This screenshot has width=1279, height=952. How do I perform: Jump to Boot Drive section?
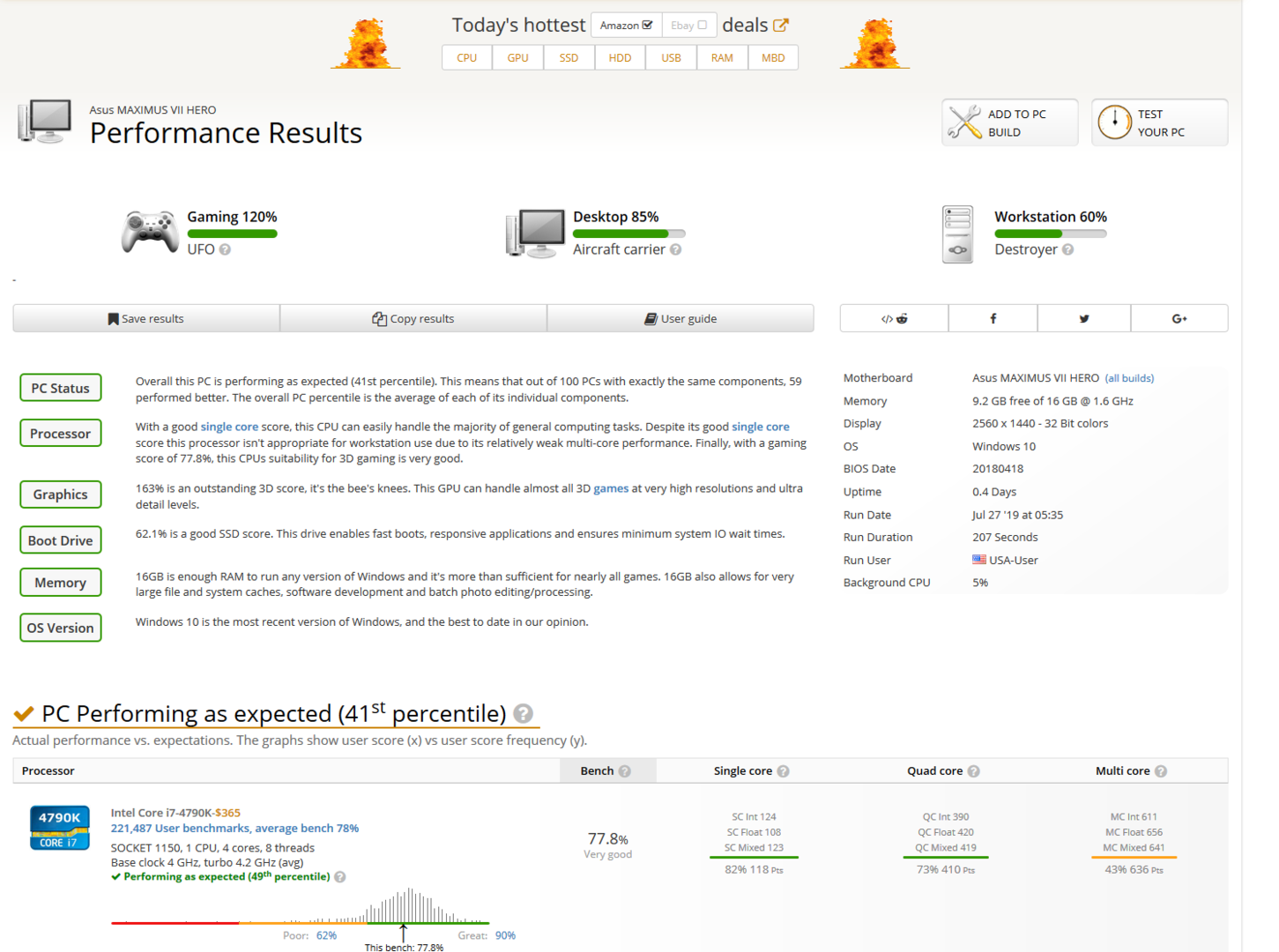(61, 540)
